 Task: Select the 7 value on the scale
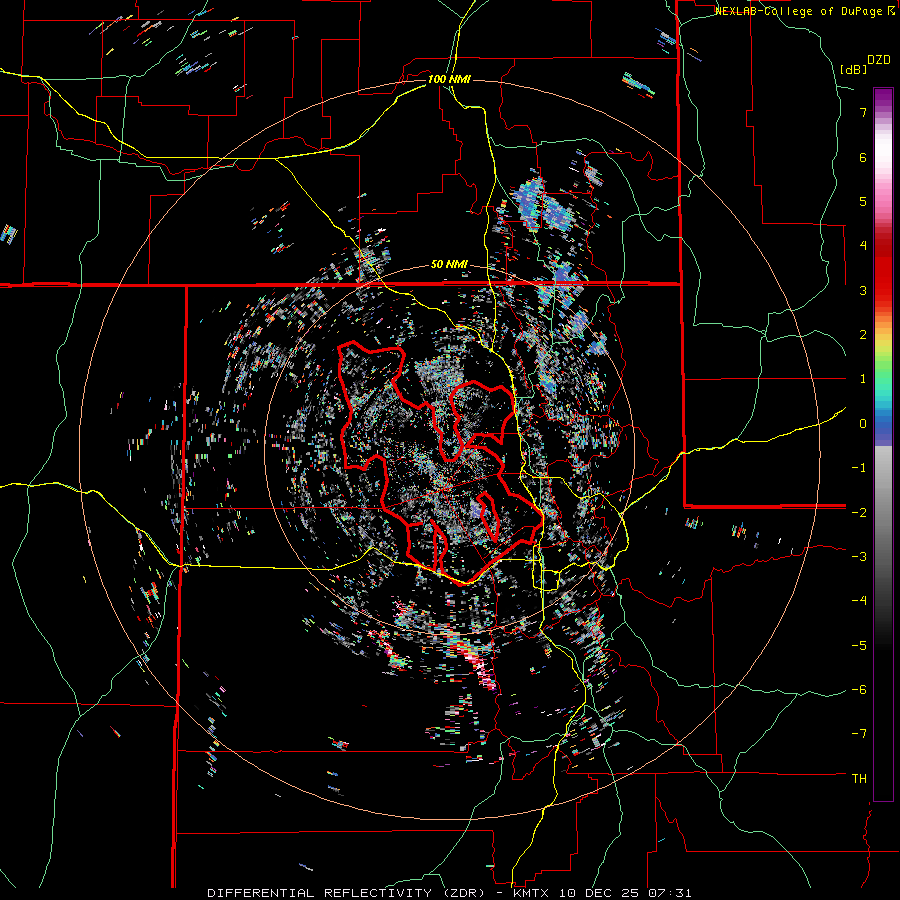click(863, 112)
